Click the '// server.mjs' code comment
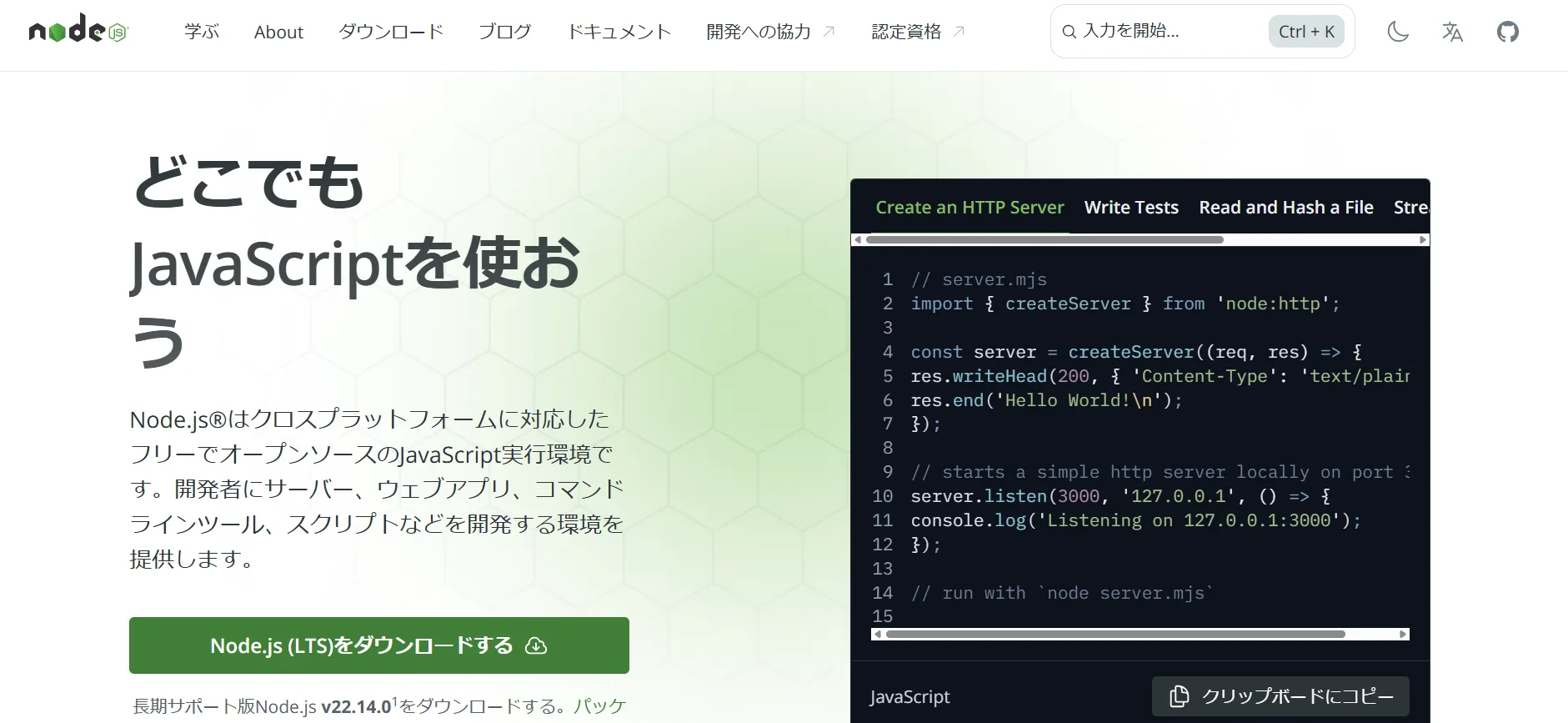Screen dimensions: 1568x723 979,279
